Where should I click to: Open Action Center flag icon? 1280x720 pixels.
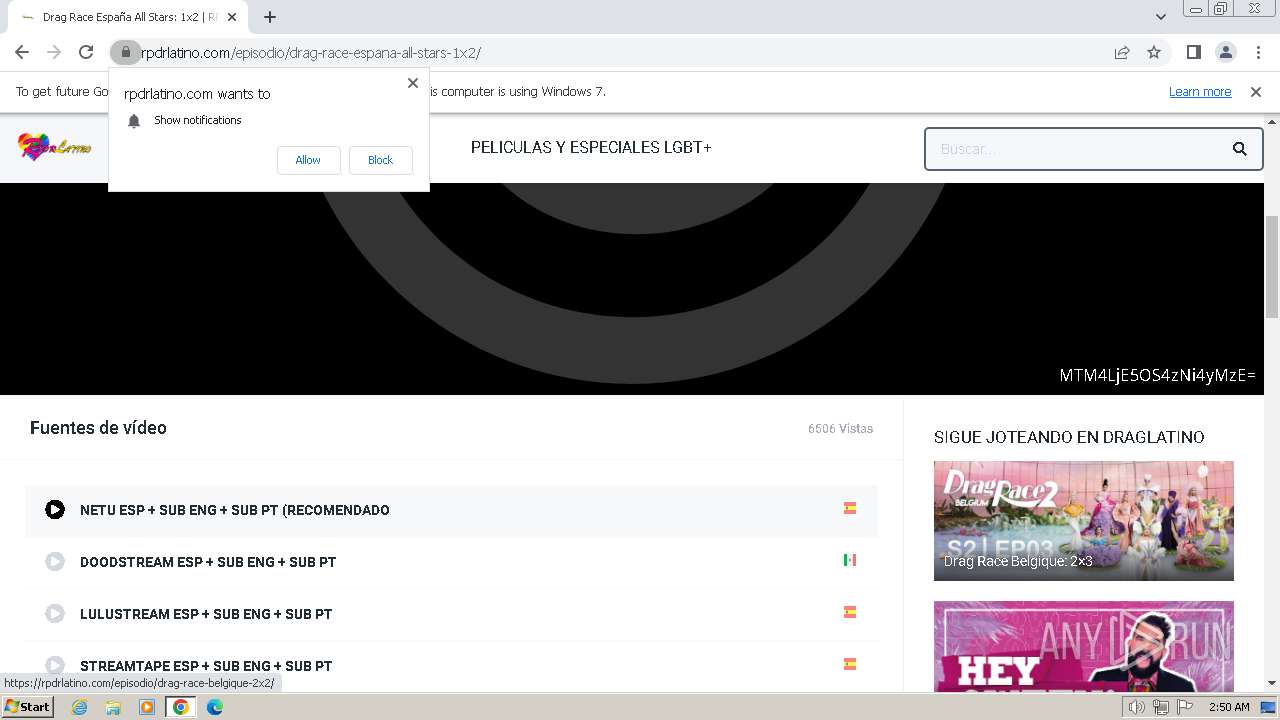tap(1184, 707)
